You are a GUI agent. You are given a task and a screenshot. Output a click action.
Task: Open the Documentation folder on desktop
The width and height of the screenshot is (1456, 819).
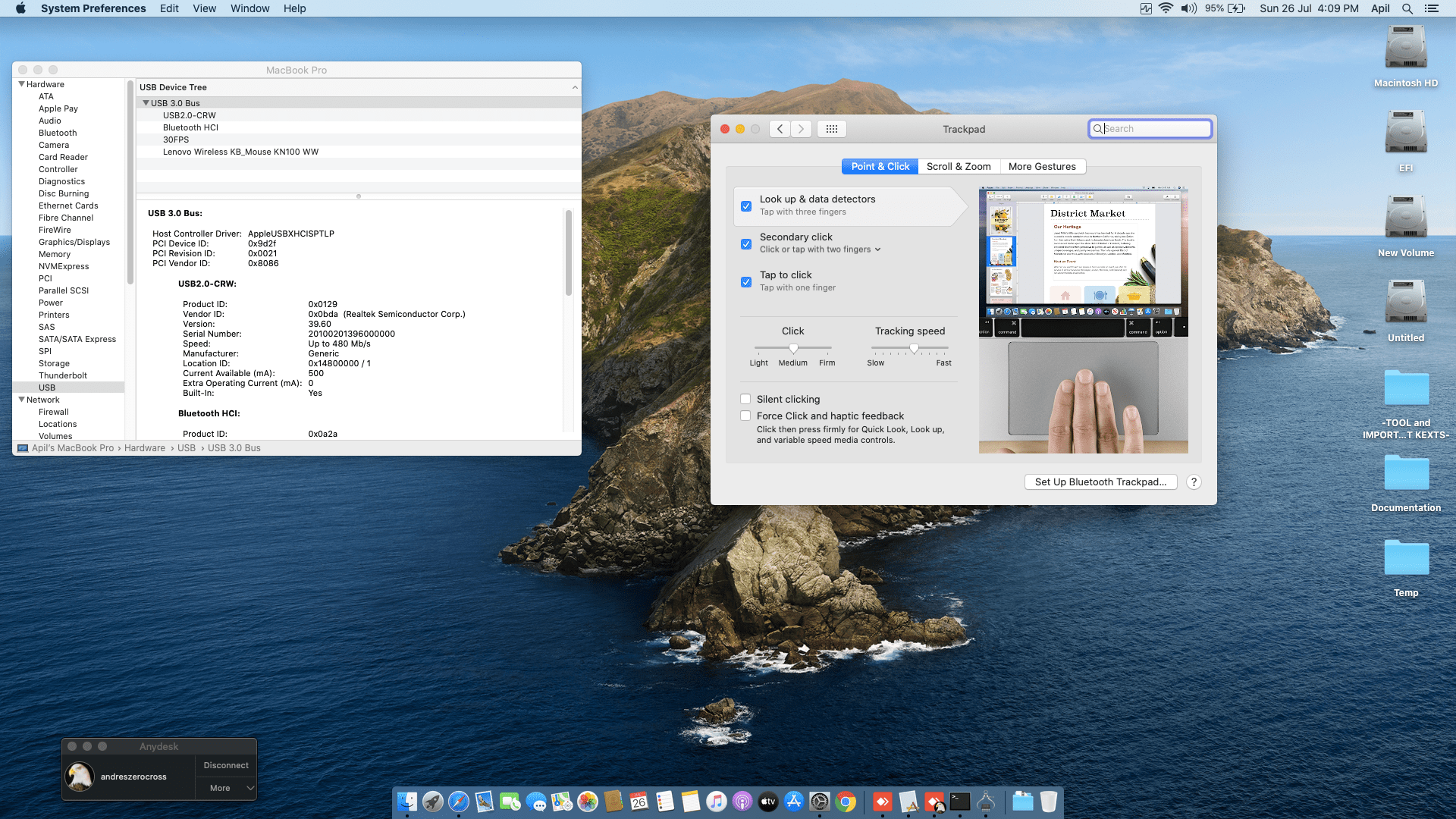coord(1406,484)
